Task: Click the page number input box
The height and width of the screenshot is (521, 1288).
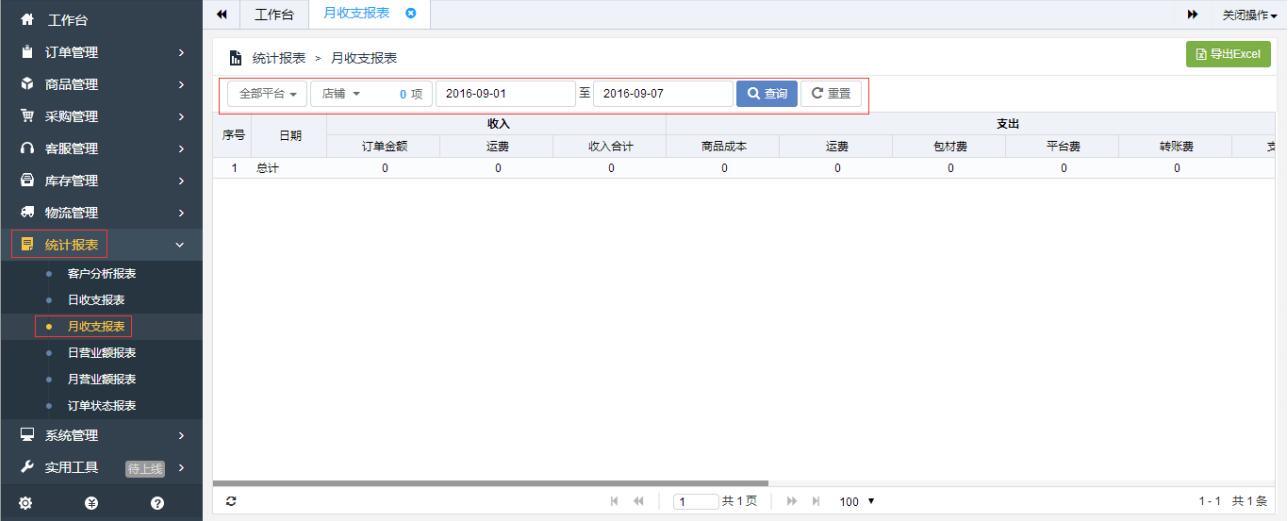Action: [x=695, y=500]
